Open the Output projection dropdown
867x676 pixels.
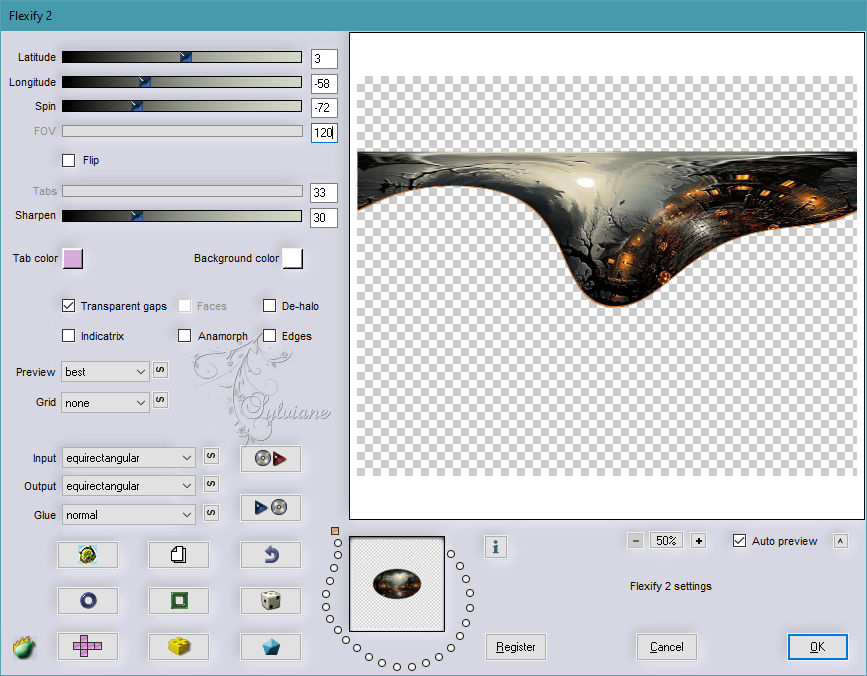(x=128, y=486)
